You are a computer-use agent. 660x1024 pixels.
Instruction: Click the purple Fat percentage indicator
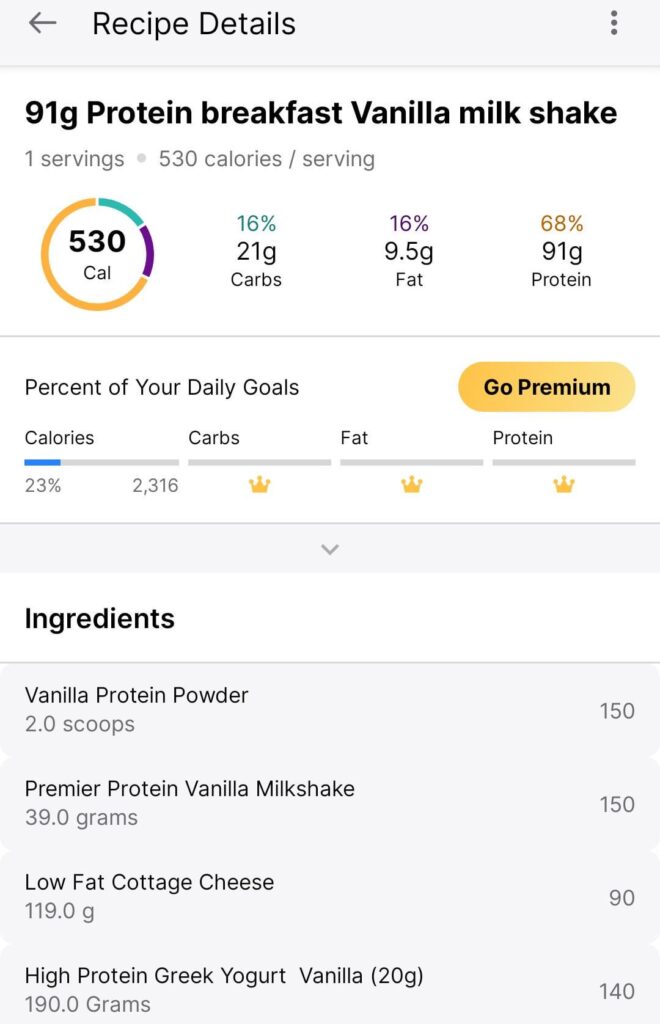408,224
